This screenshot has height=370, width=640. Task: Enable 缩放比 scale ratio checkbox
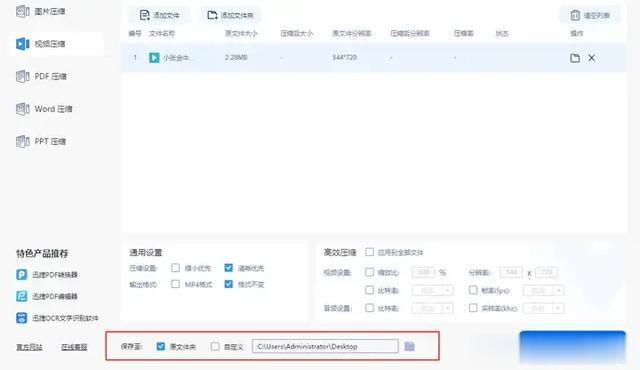(369, 272)
